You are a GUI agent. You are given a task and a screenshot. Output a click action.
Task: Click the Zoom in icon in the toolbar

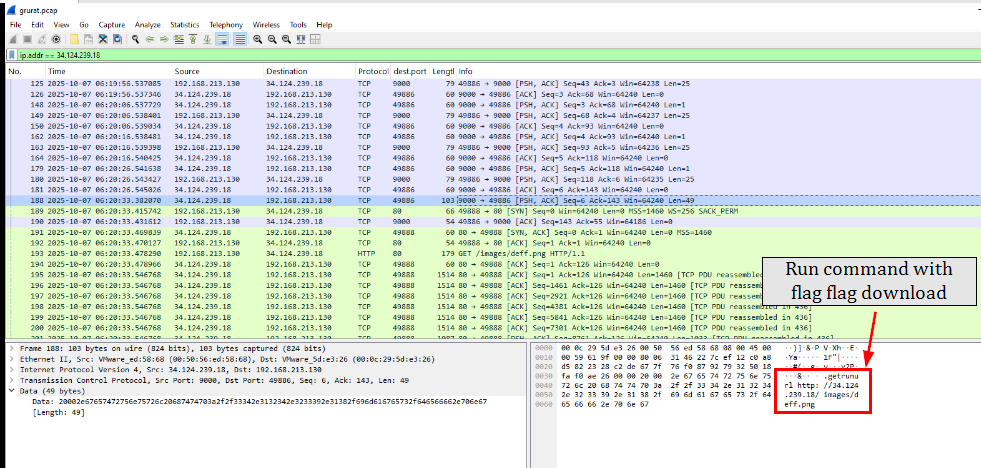257,39
